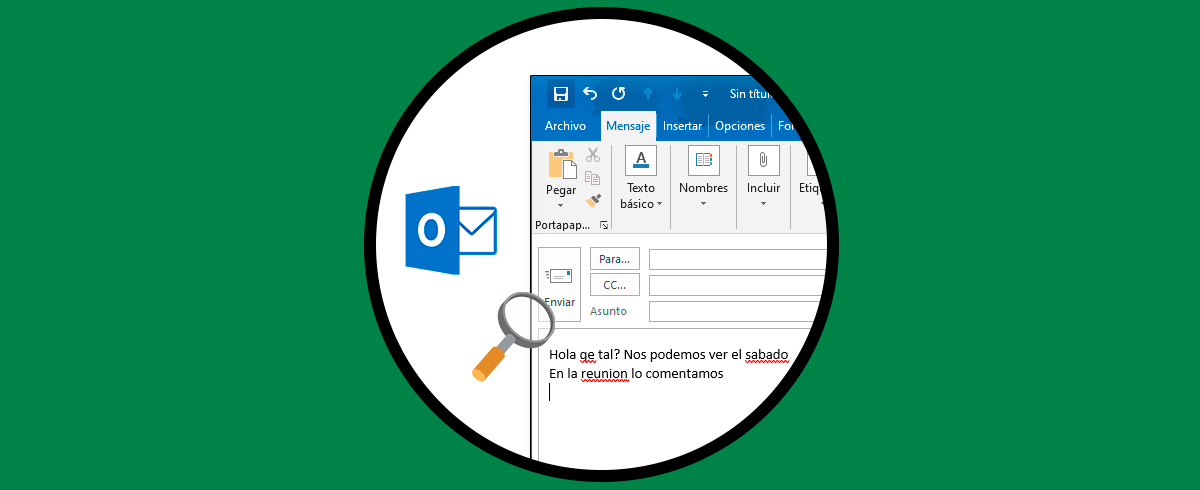Screen dimensions: 1200x490
Task: Click the Cut scissors icon
Action: coord(593,155)
